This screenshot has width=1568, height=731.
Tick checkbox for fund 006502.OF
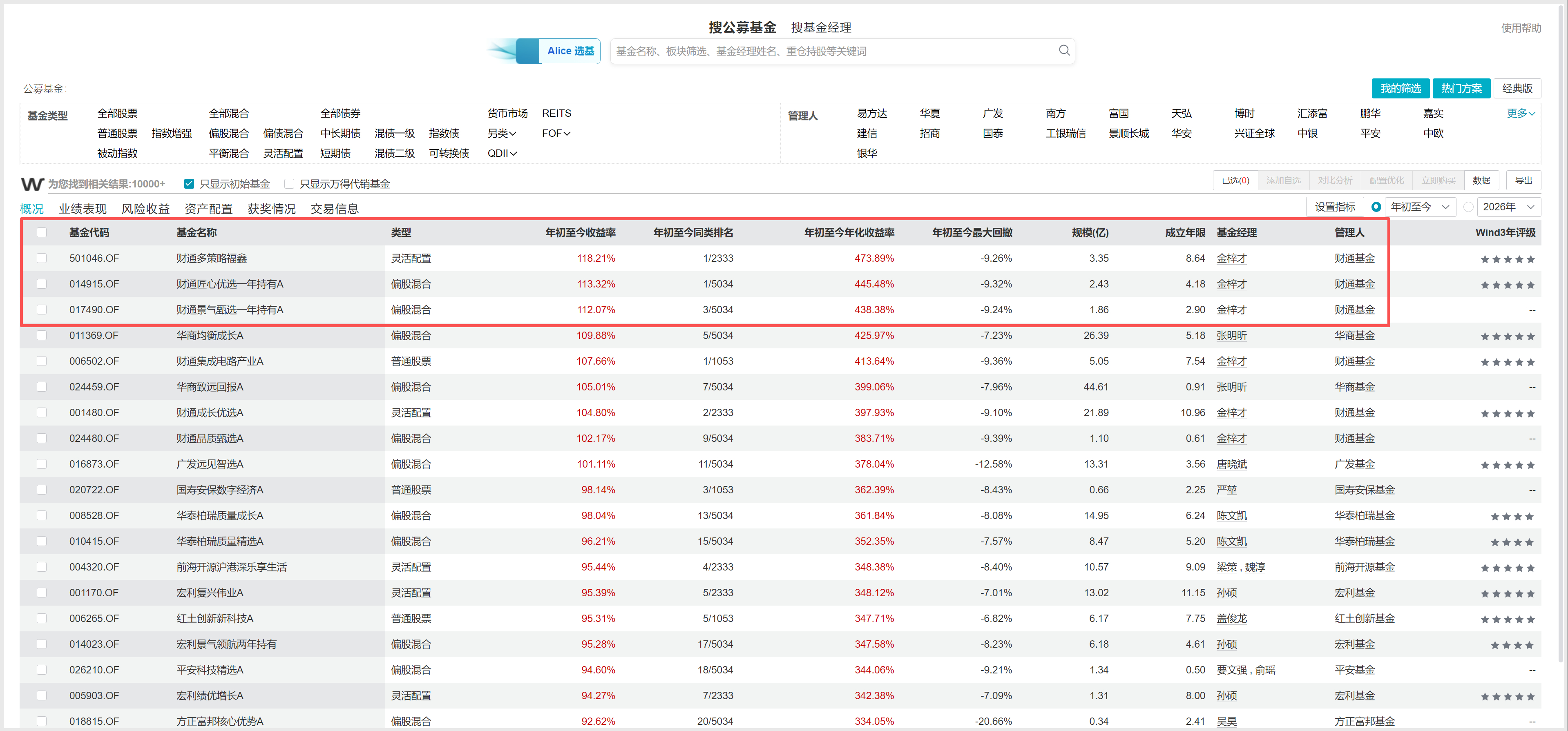pyautogui.click(x=41, y=361)
